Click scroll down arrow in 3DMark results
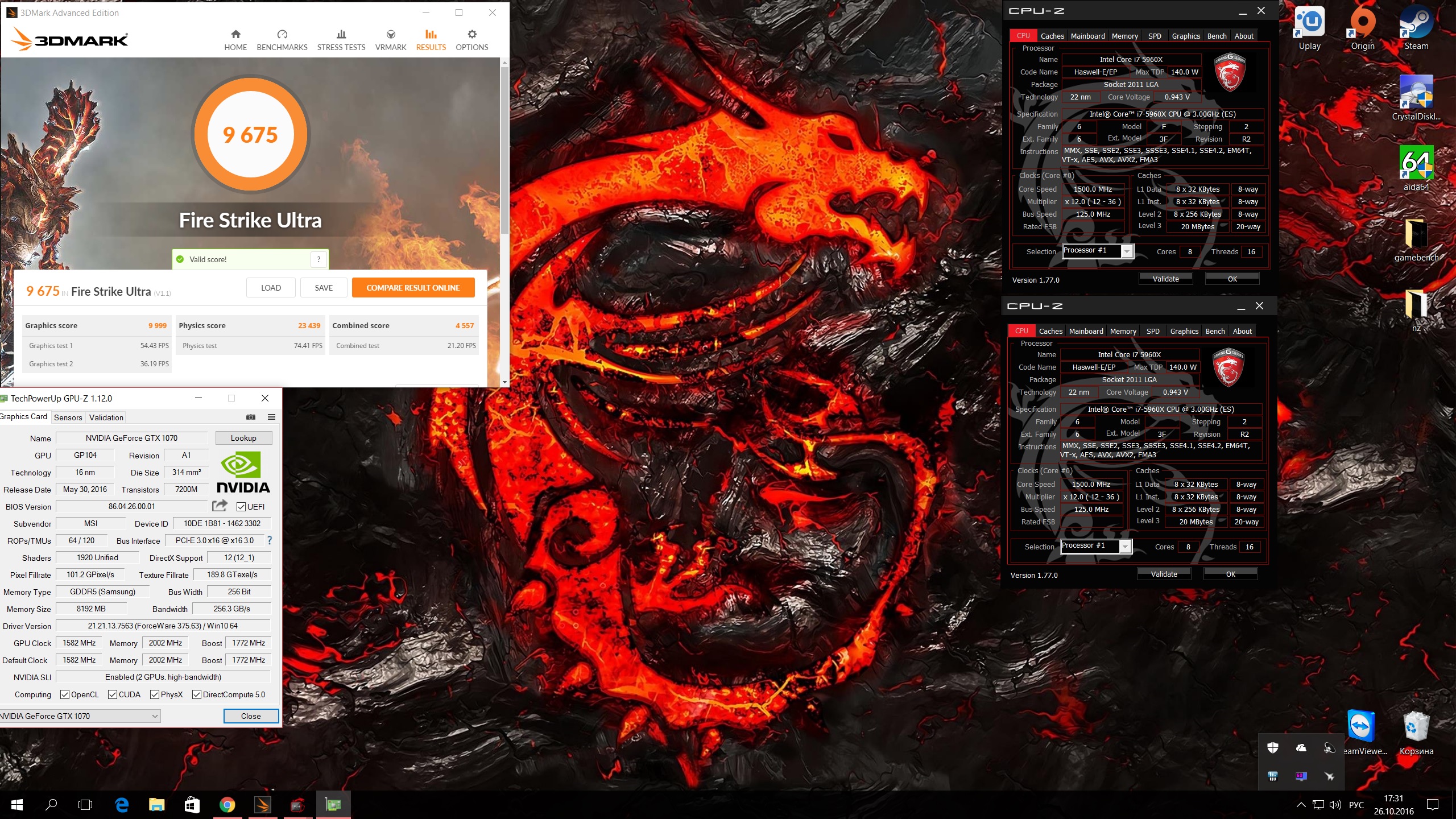The height and width of the screenshot is (819, 1456). point(504,382)
